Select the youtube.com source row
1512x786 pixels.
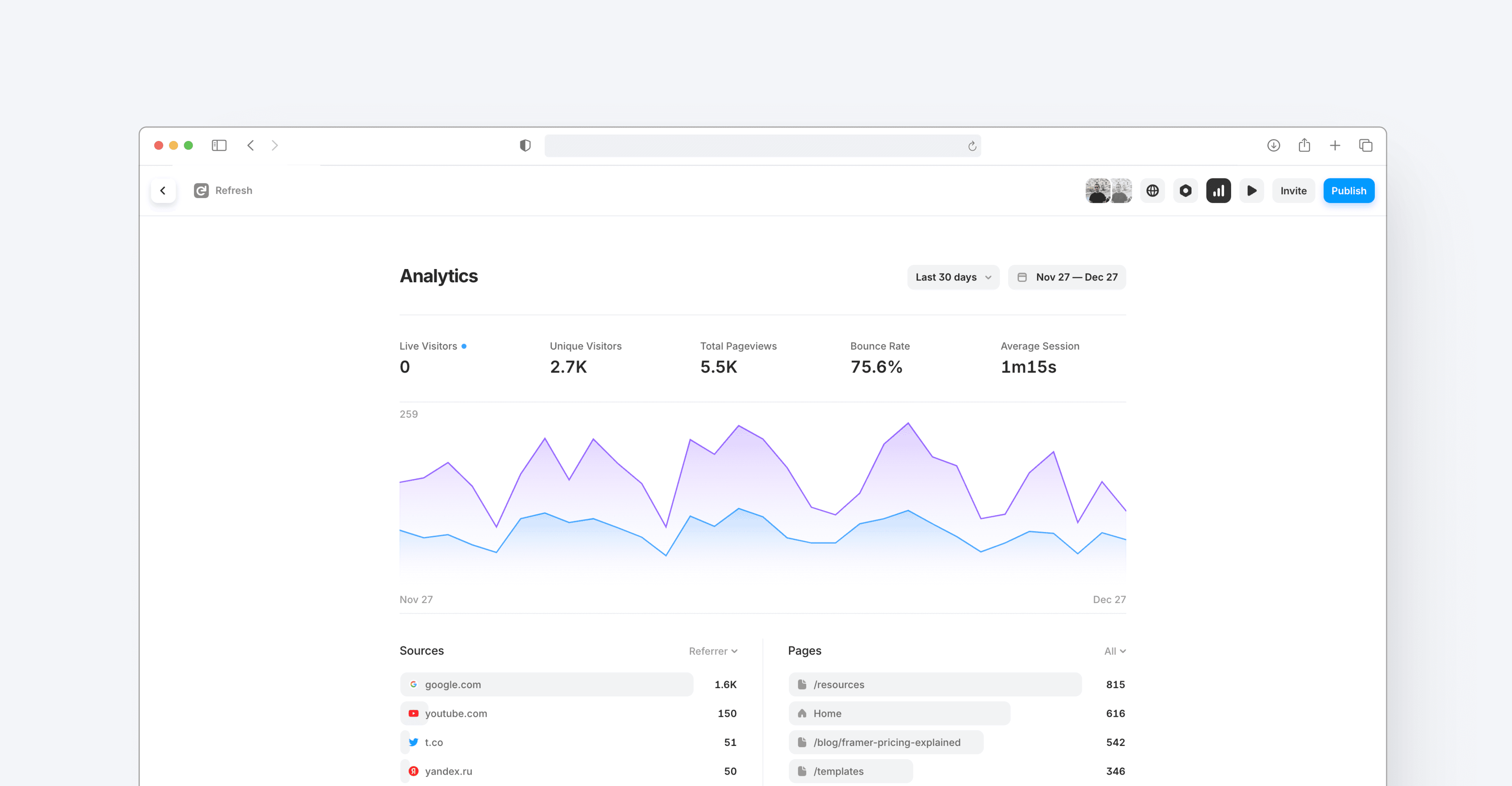568,713
